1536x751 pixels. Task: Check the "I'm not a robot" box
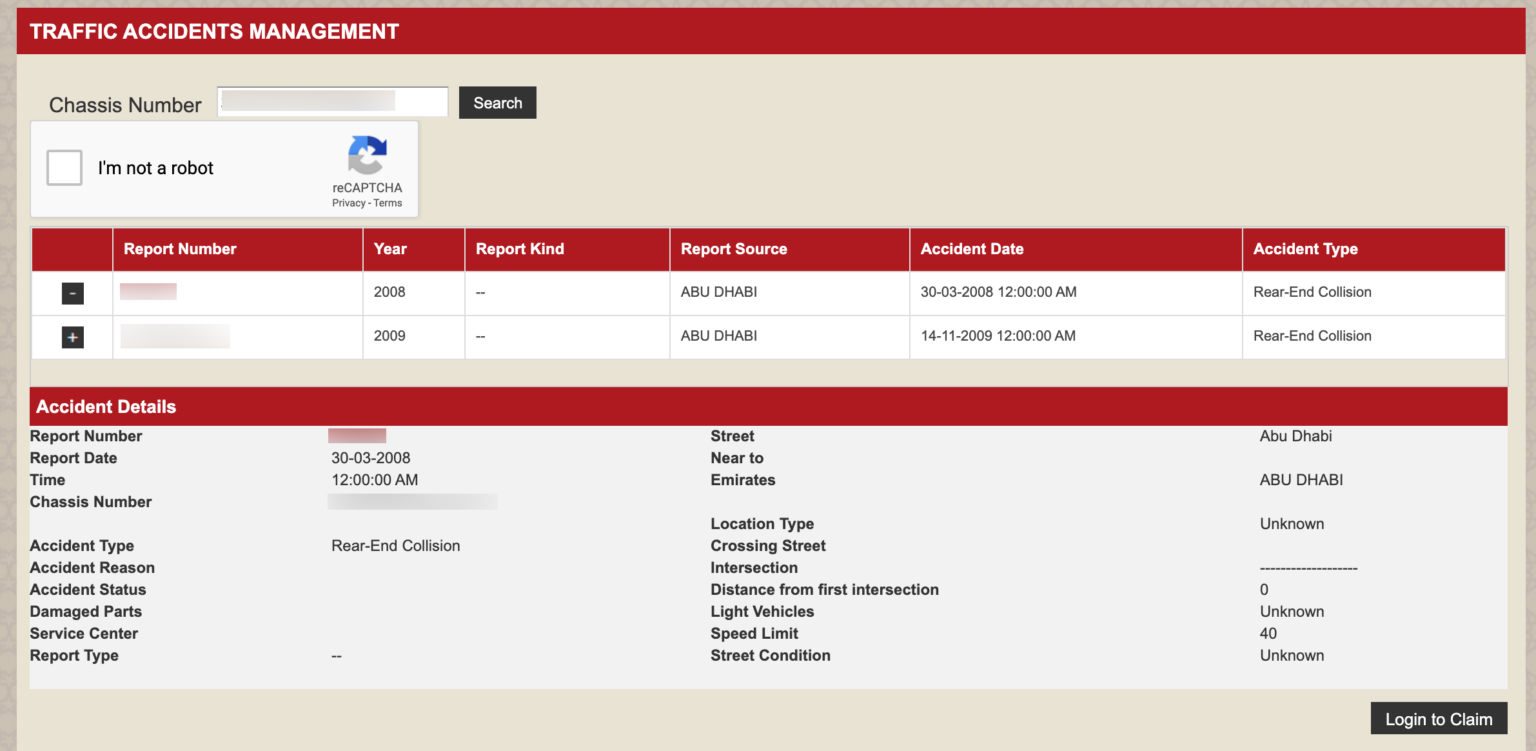point(63,167)
